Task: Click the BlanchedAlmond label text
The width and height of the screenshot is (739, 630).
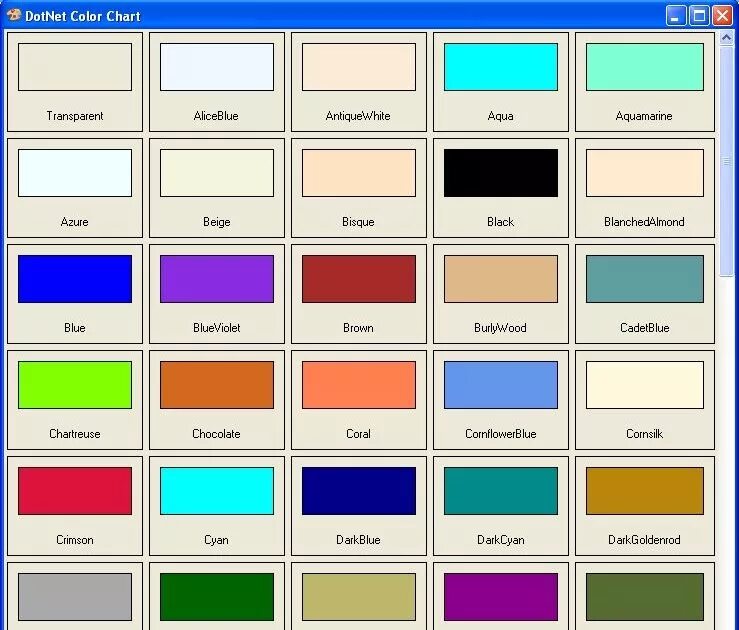Action: 644,222
